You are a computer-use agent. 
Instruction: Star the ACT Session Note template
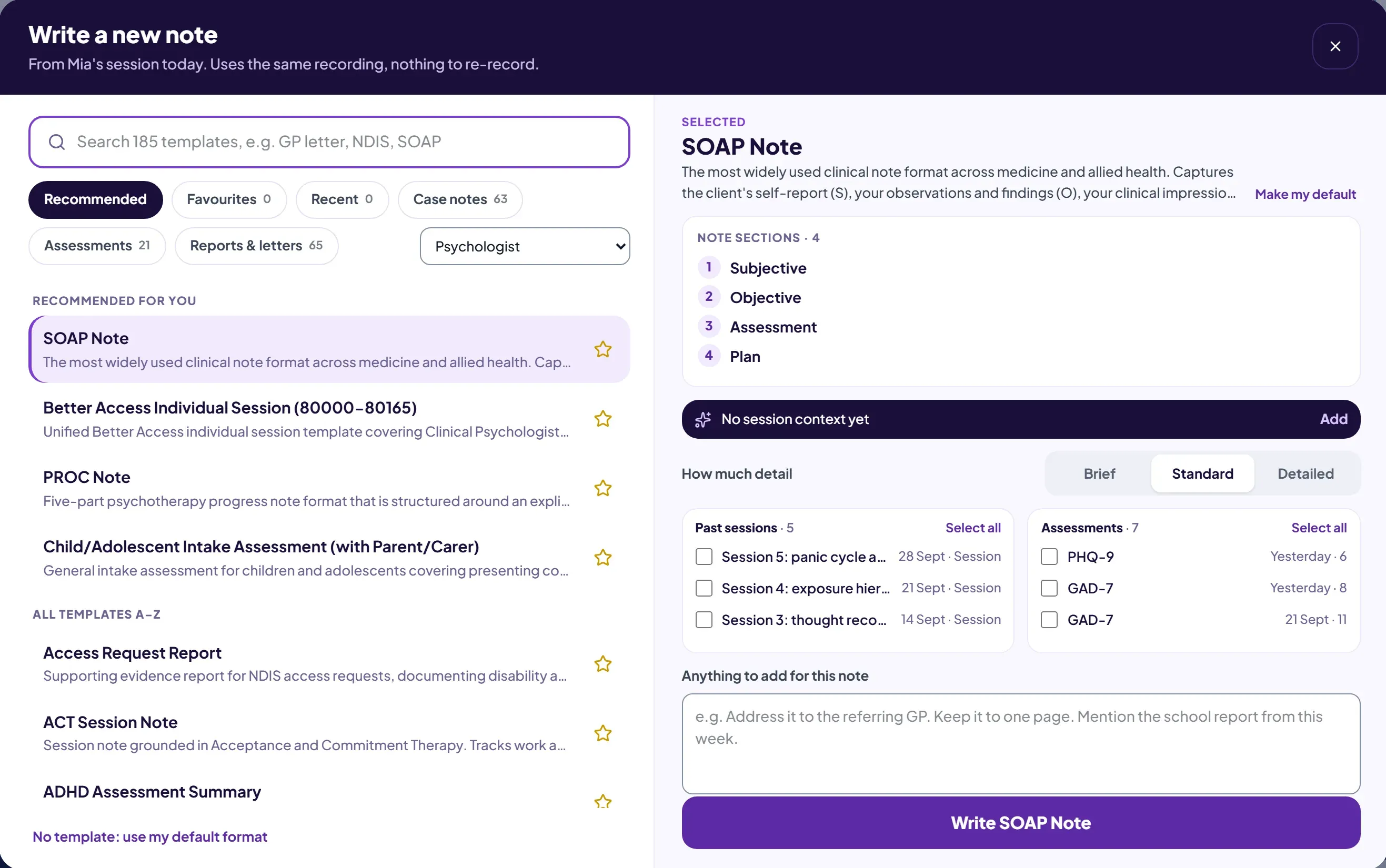(602, 733)
